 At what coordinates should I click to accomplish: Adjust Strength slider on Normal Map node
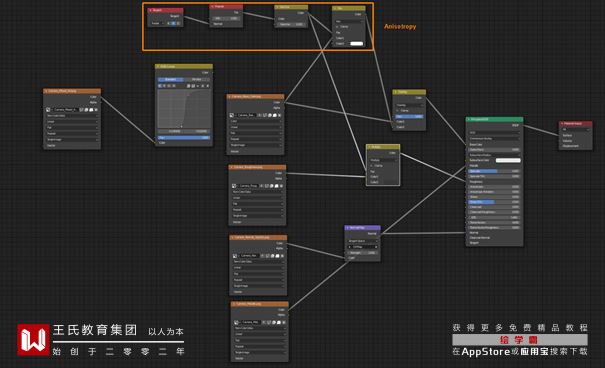(362, 253)
